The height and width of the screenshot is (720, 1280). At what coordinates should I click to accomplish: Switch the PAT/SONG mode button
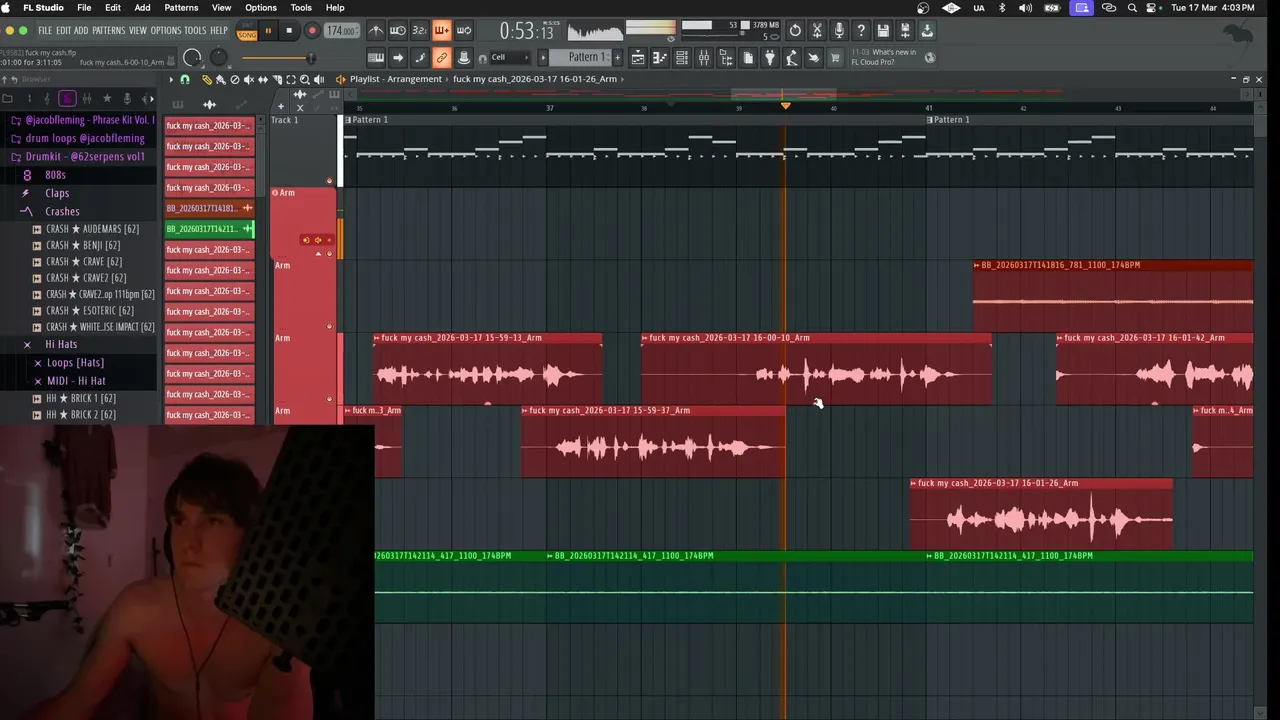246,31
